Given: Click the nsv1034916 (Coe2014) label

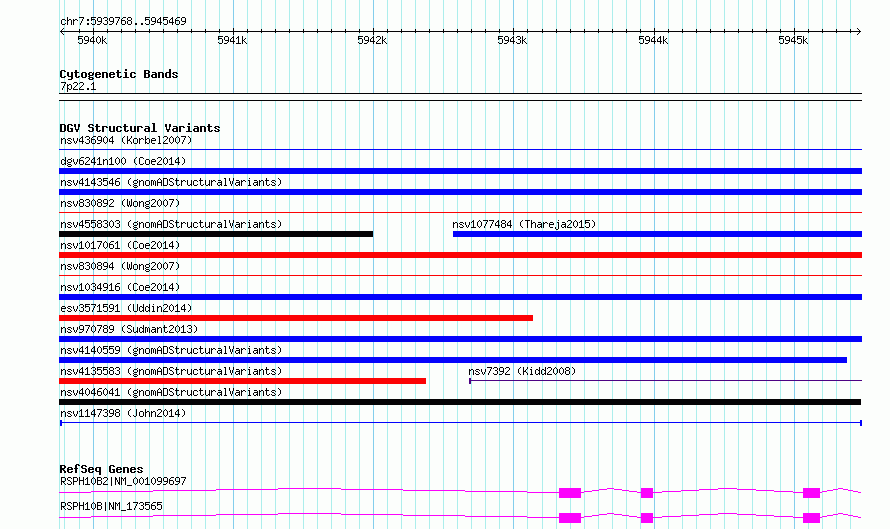Looking at the screenshot, I should (x=120, y=287).
